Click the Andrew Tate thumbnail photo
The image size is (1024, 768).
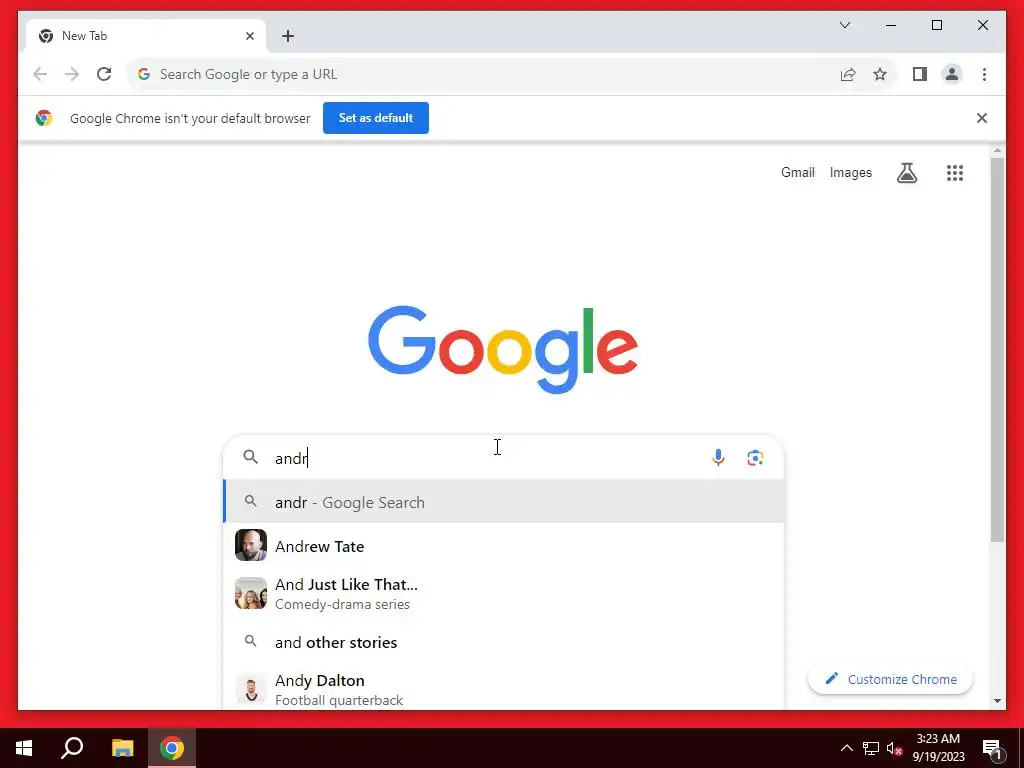click(251, 545)
